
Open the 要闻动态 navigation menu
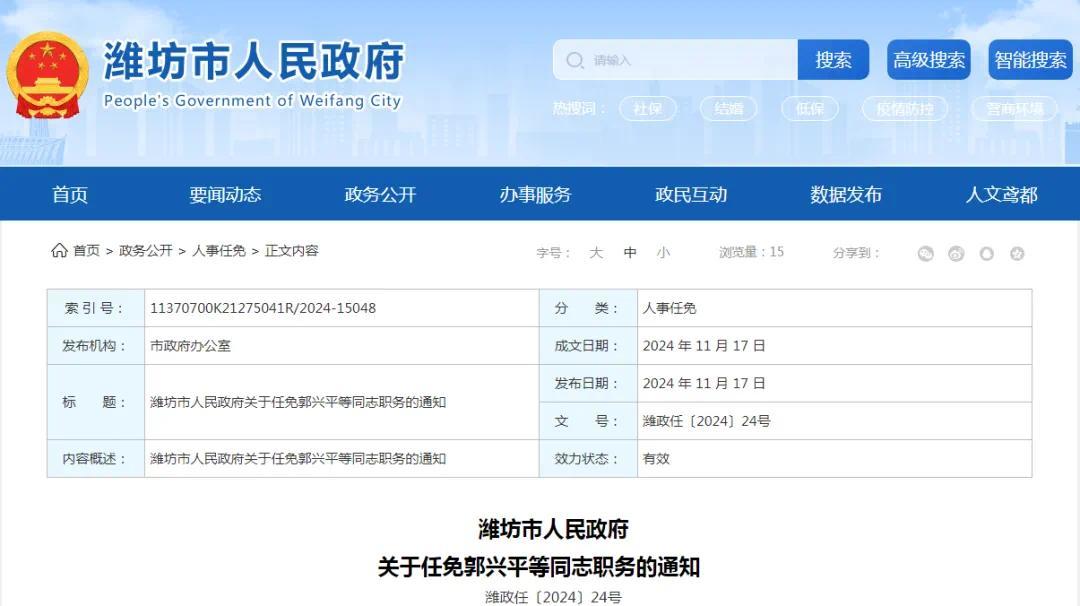click(224, 195)
